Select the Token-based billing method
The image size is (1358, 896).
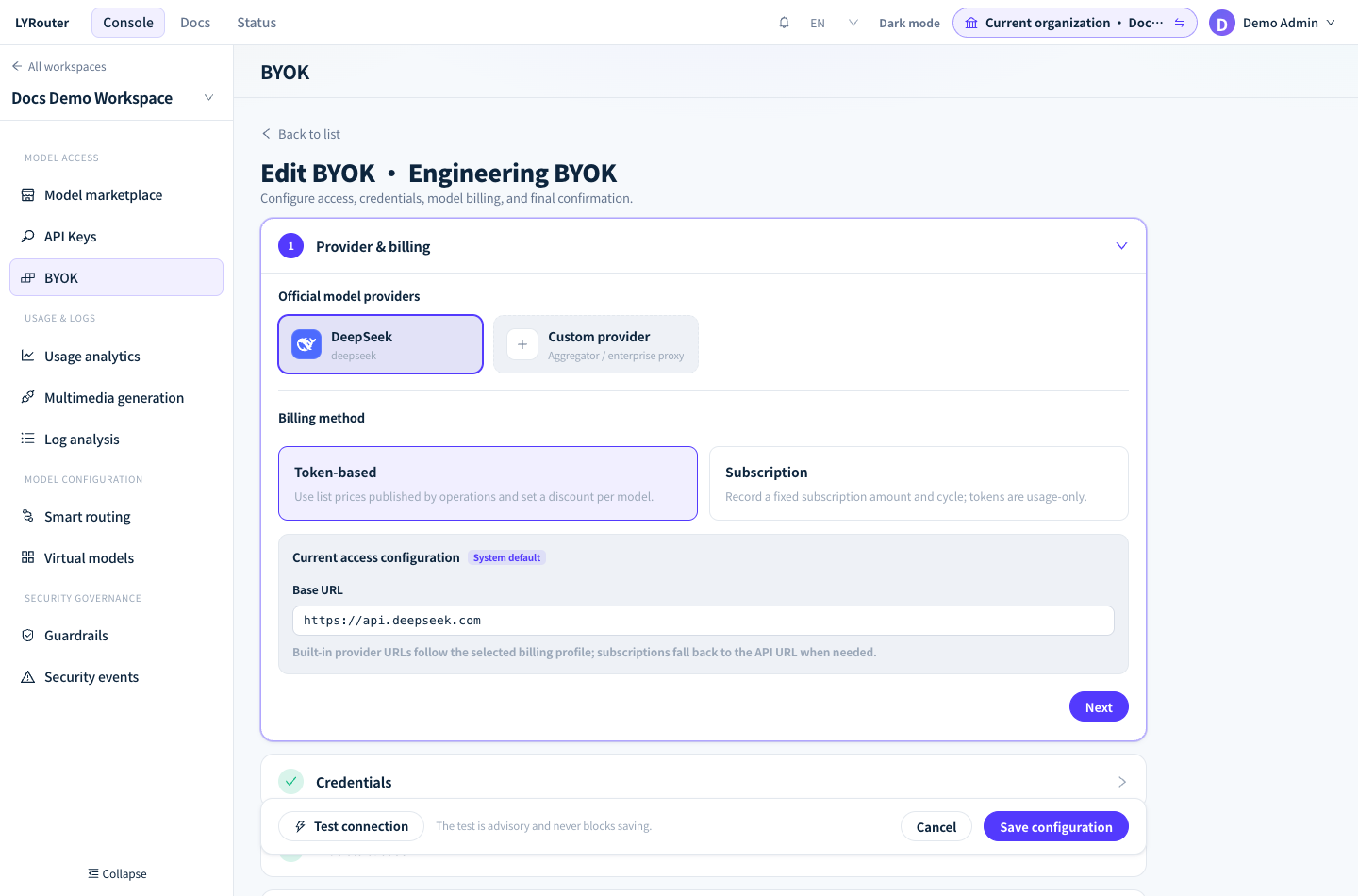[488, 483]
